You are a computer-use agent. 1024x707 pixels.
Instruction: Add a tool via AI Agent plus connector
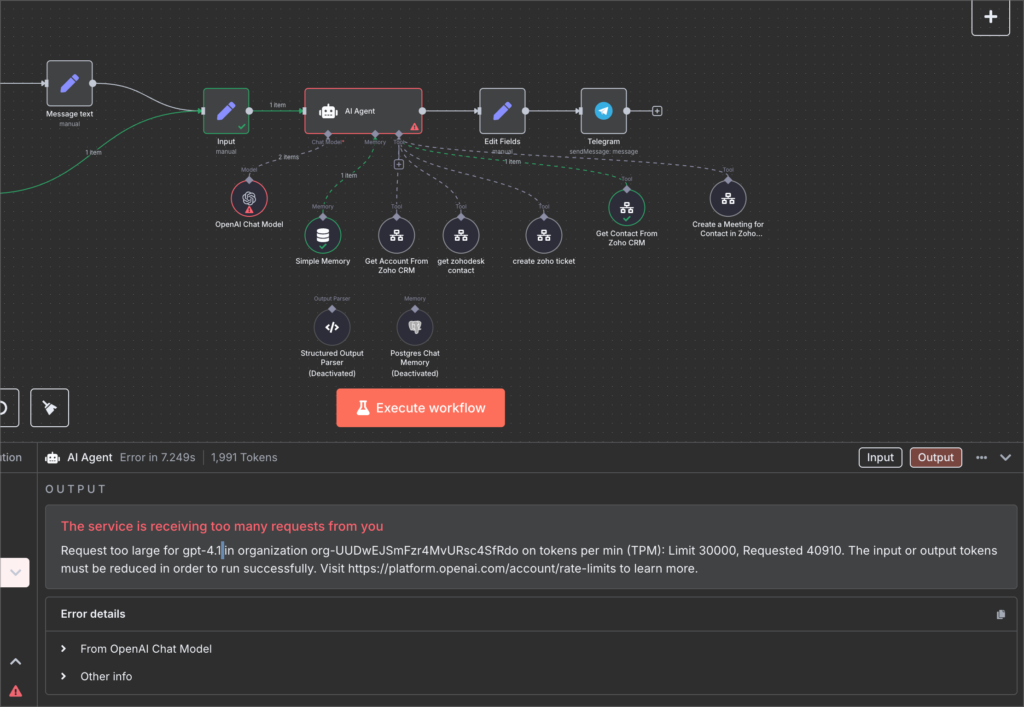[x=399, y=165]
